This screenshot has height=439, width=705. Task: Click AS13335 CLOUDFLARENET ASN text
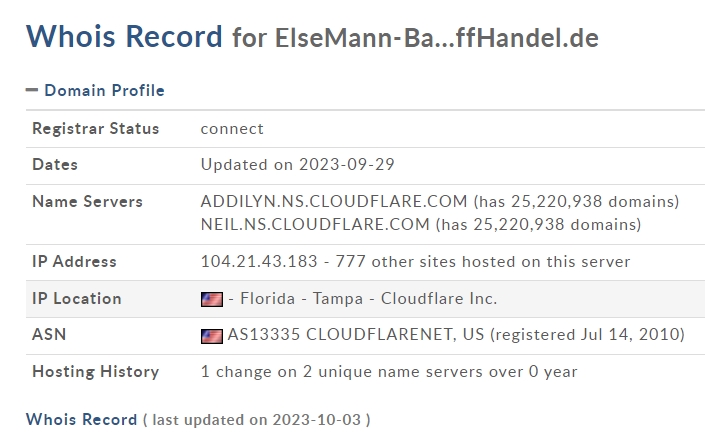coord(356,335)
